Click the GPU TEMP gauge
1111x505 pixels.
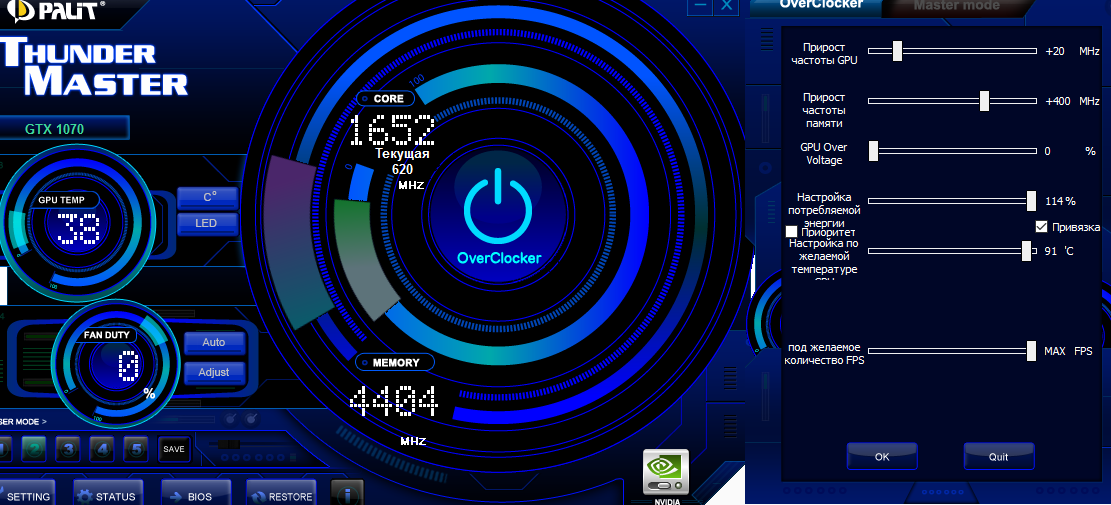(x=77, y=225)
